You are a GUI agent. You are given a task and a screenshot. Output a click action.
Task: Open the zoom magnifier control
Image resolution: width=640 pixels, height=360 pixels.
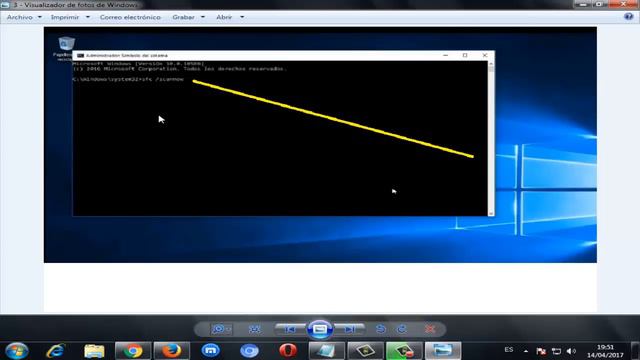(221, 329)
